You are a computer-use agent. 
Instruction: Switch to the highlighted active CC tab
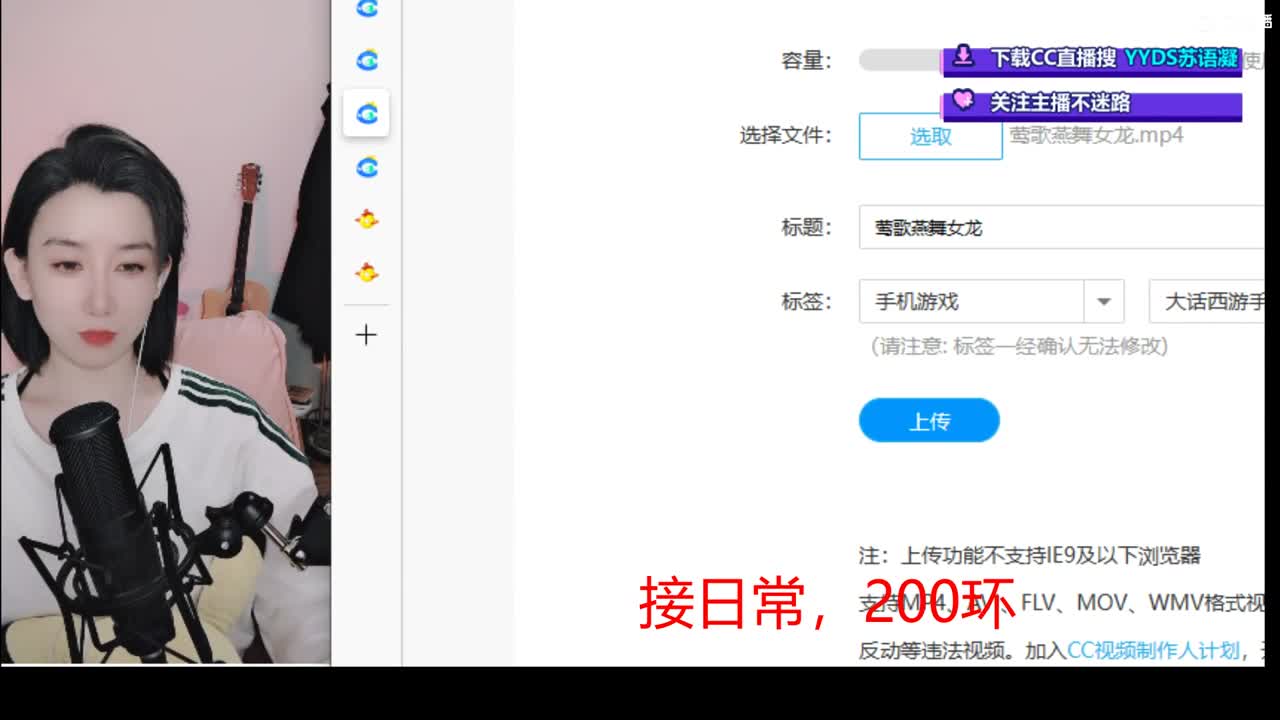pyautogui.click(x=366, y=114)
